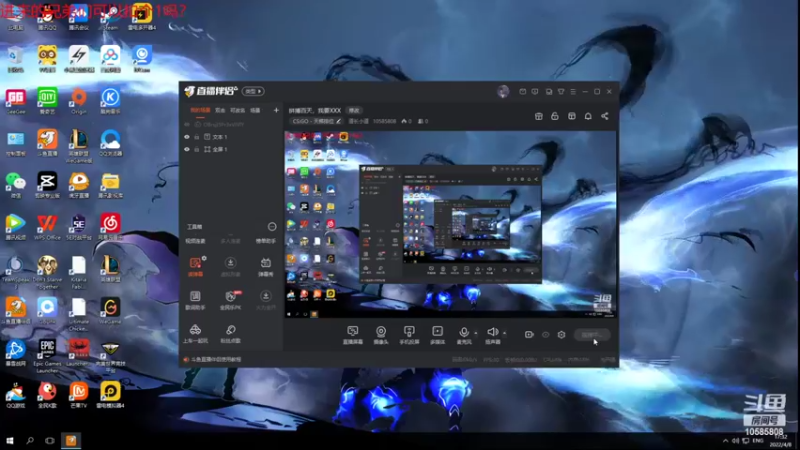Lock the 全屏 1 layer
Image resolution: width=800 pixels, height=450 pixels.
coord(196,149)
